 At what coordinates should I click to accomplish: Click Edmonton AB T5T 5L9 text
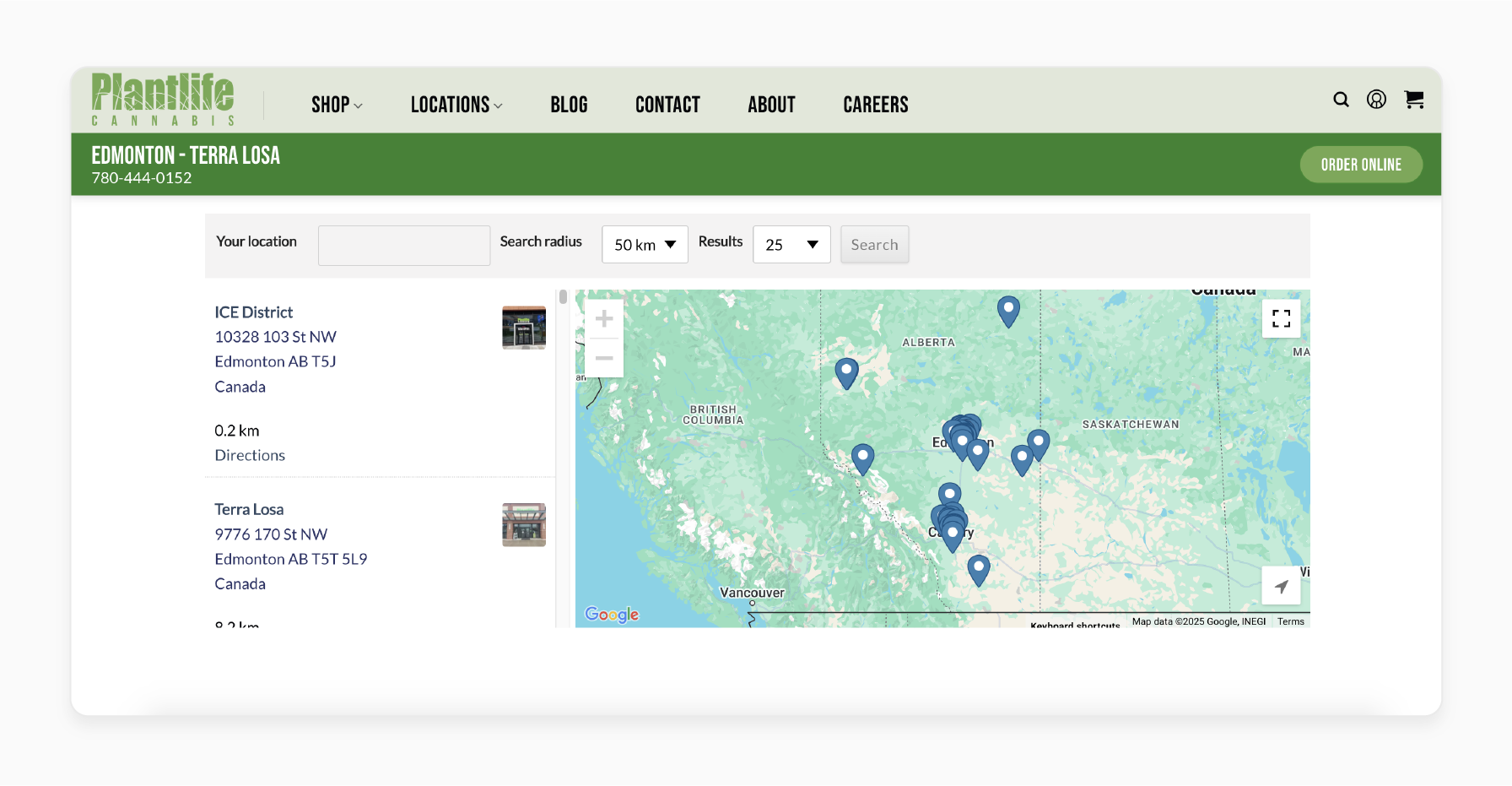(x=291, y=559)
